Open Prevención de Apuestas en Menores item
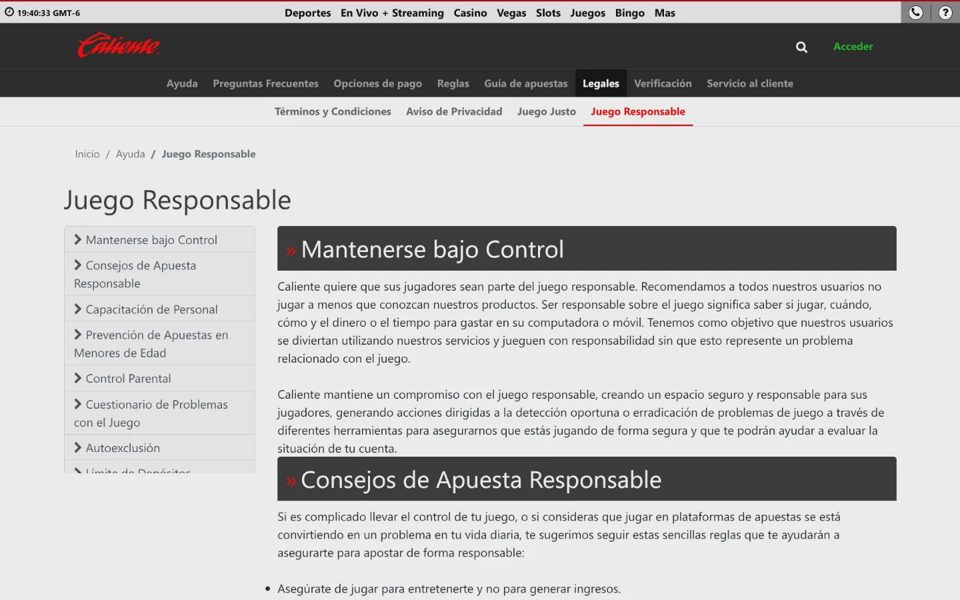Viewport: 960px width, 600px height. coord(159,343)
